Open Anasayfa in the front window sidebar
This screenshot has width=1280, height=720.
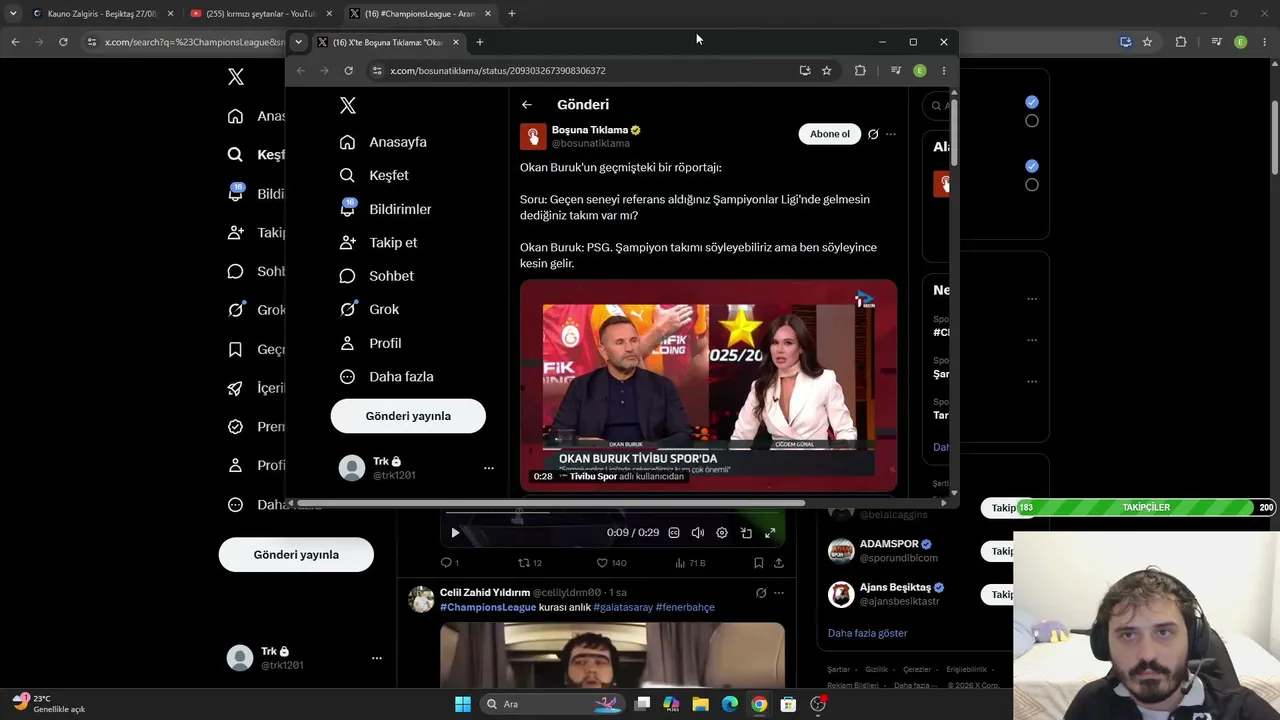(x=383, y=142)
